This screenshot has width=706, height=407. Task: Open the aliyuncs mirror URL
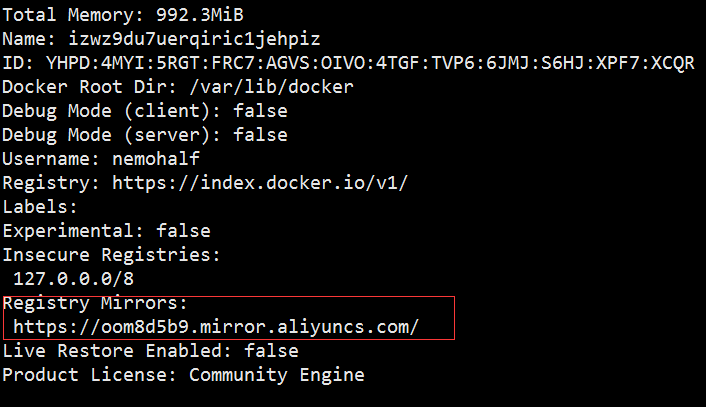coord(216,327)
